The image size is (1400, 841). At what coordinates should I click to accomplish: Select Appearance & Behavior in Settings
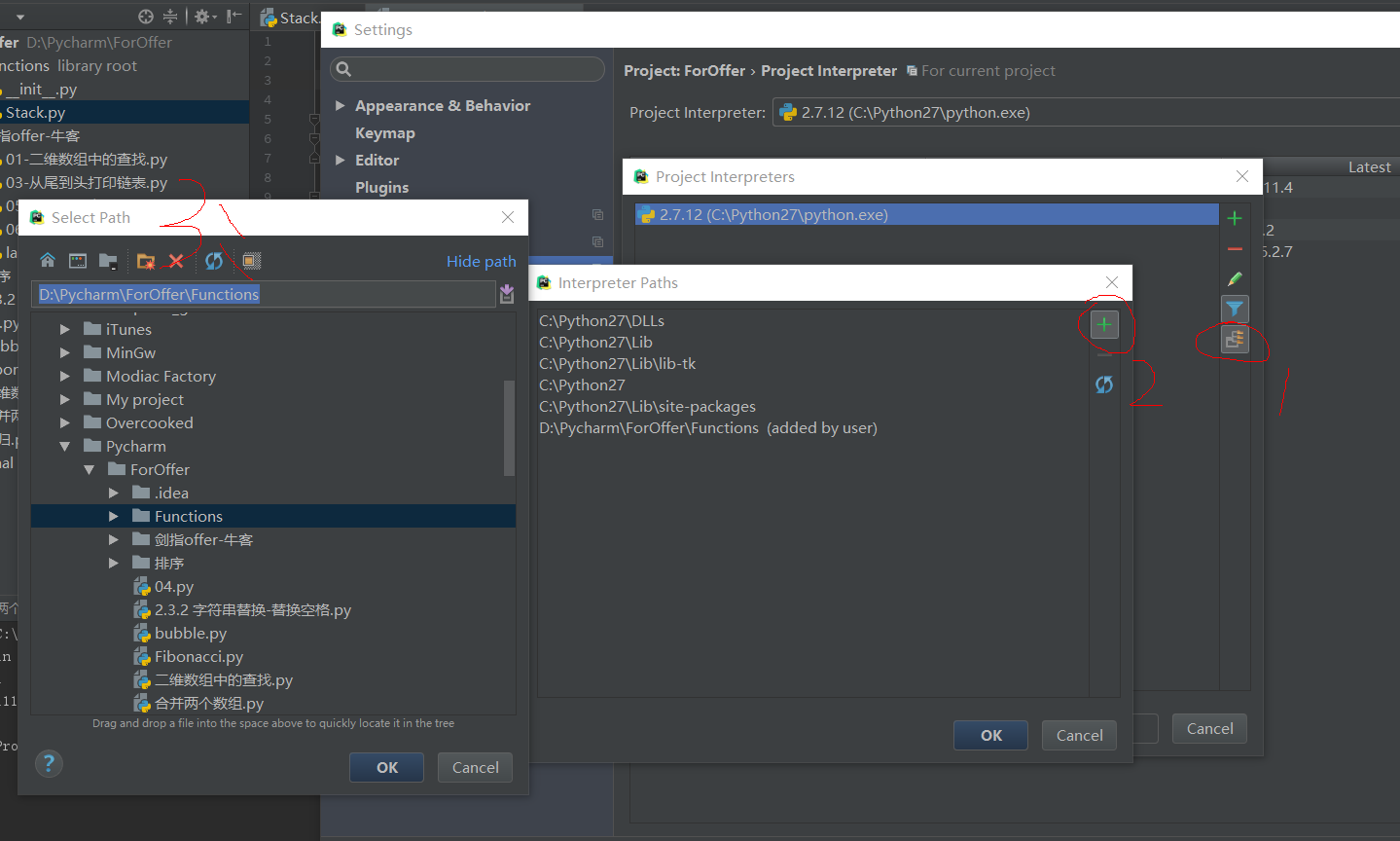[443, 105]
